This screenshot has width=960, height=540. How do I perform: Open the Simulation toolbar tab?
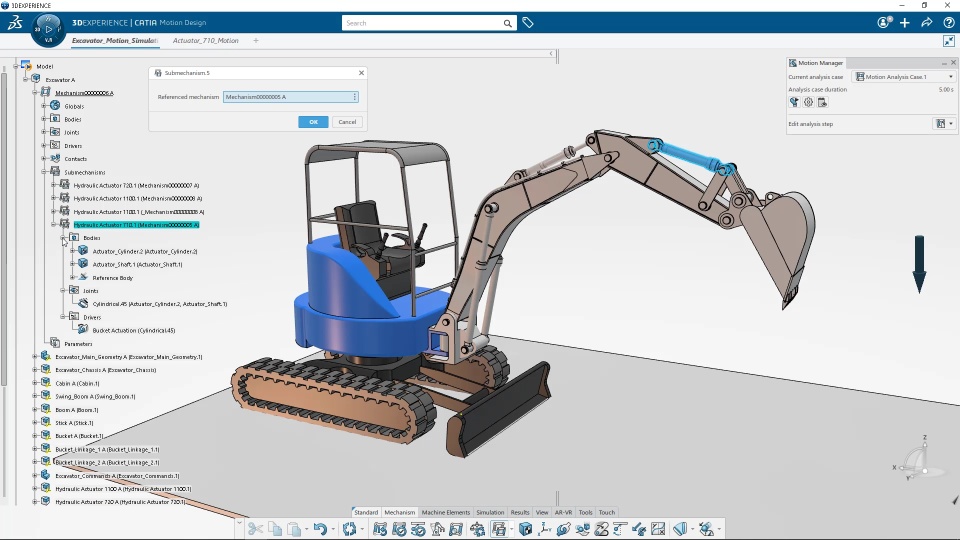click(x=490, y=512)
